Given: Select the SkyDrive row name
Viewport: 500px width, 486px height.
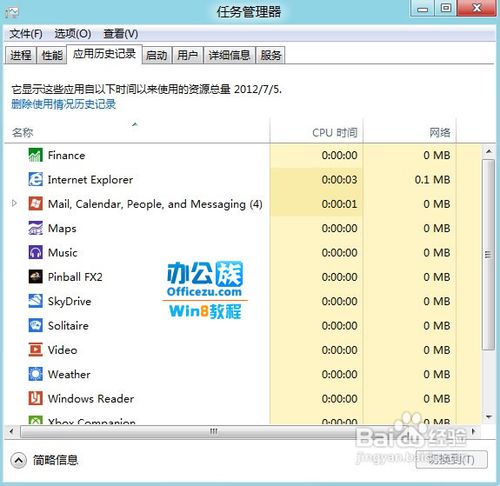Looking at the screenshot, I should coord(69,302).
